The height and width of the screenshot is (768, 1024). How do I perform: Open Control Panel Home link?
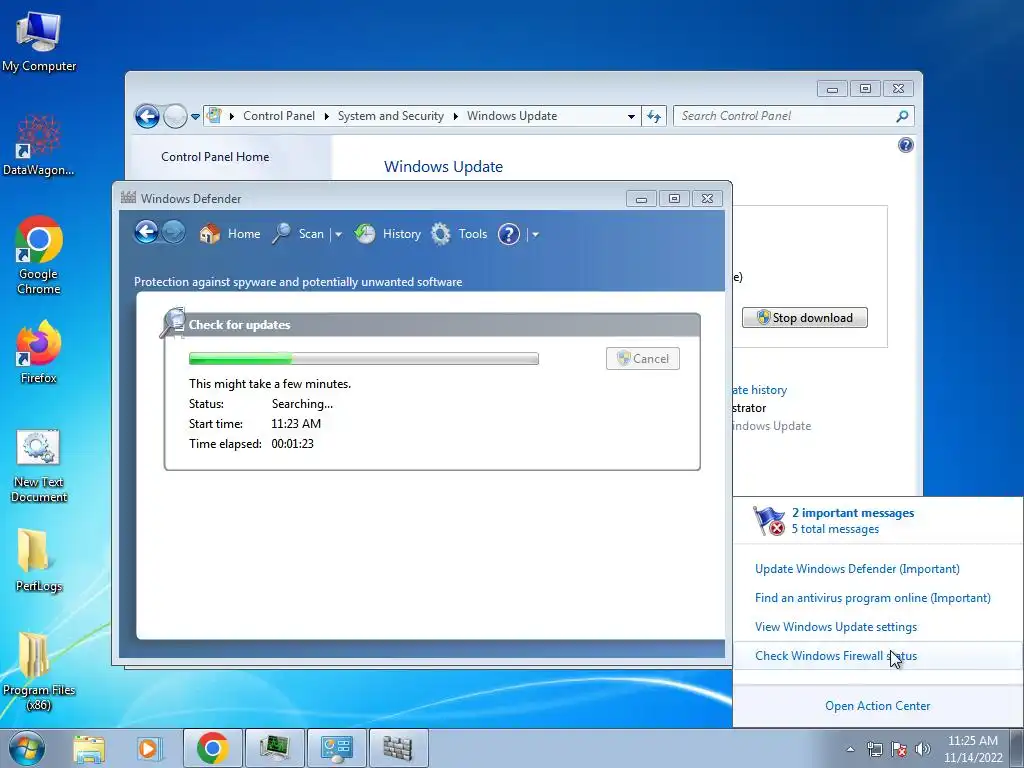tap(215, 157)
